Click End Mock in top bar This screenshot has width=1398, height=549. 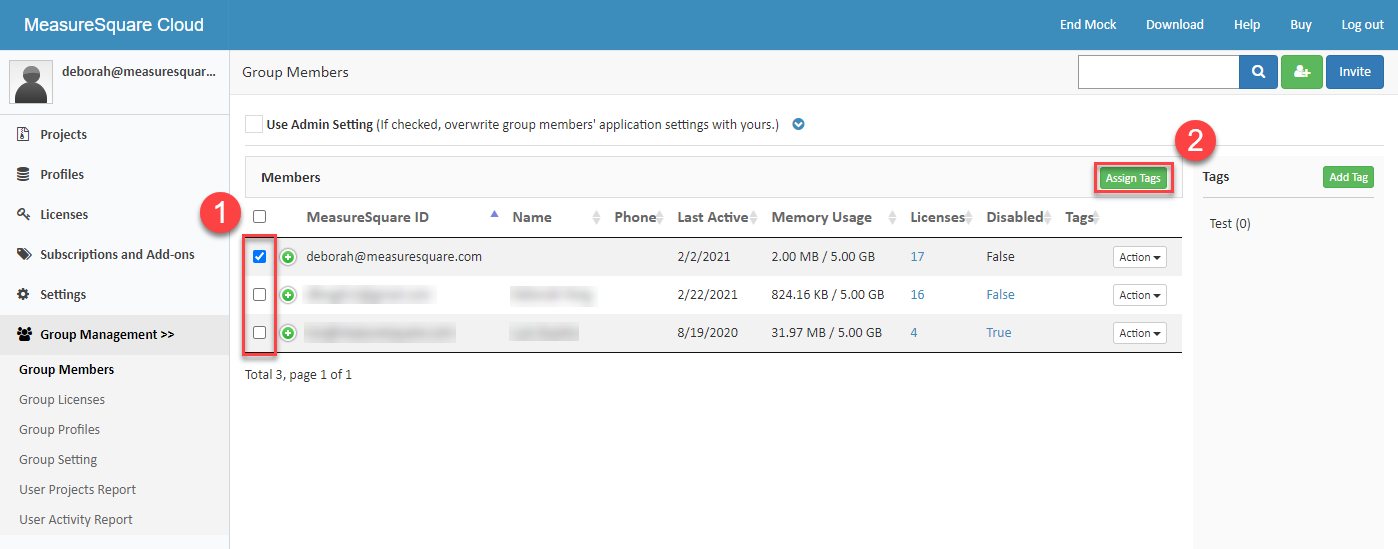(1088, 24)
